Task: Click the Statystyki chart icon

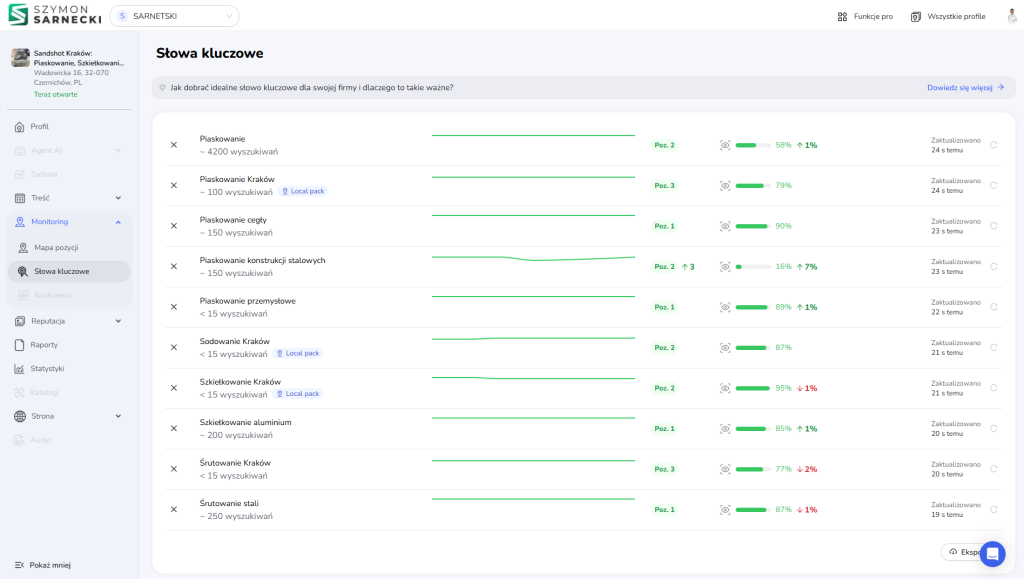Action: (x=20, y=369)
